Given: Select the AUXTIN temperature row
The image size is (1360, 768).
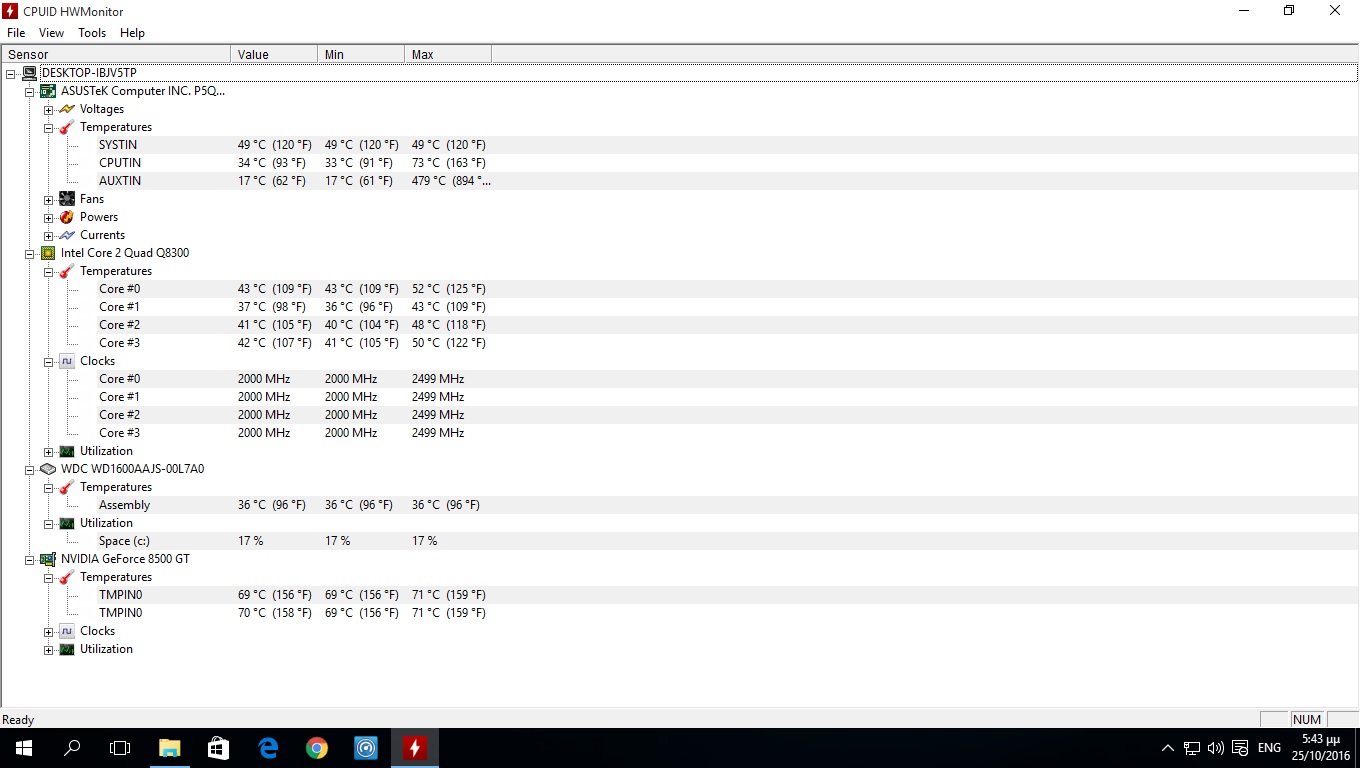Looking at the screenshot, I should click(x=120, y=181).
